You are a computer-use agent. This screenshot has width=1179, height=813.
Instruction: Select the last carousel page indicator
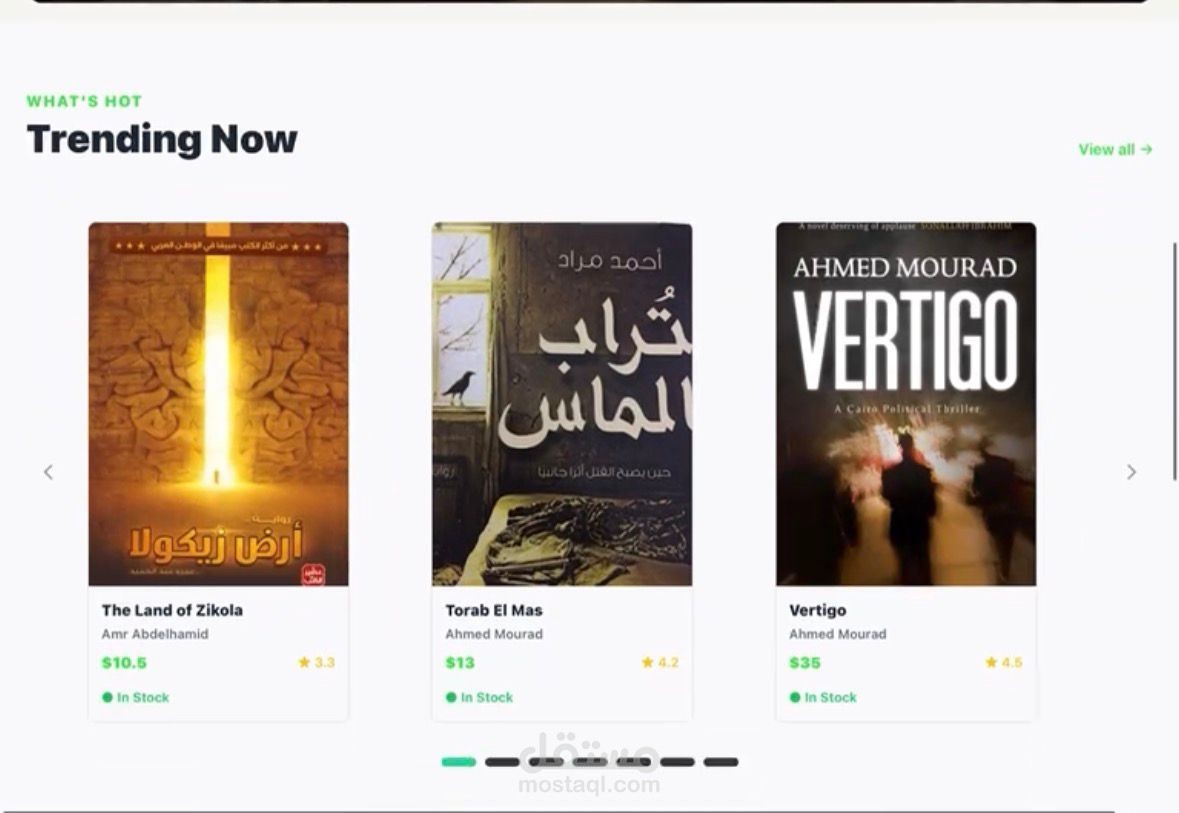[x=721, y=762]
